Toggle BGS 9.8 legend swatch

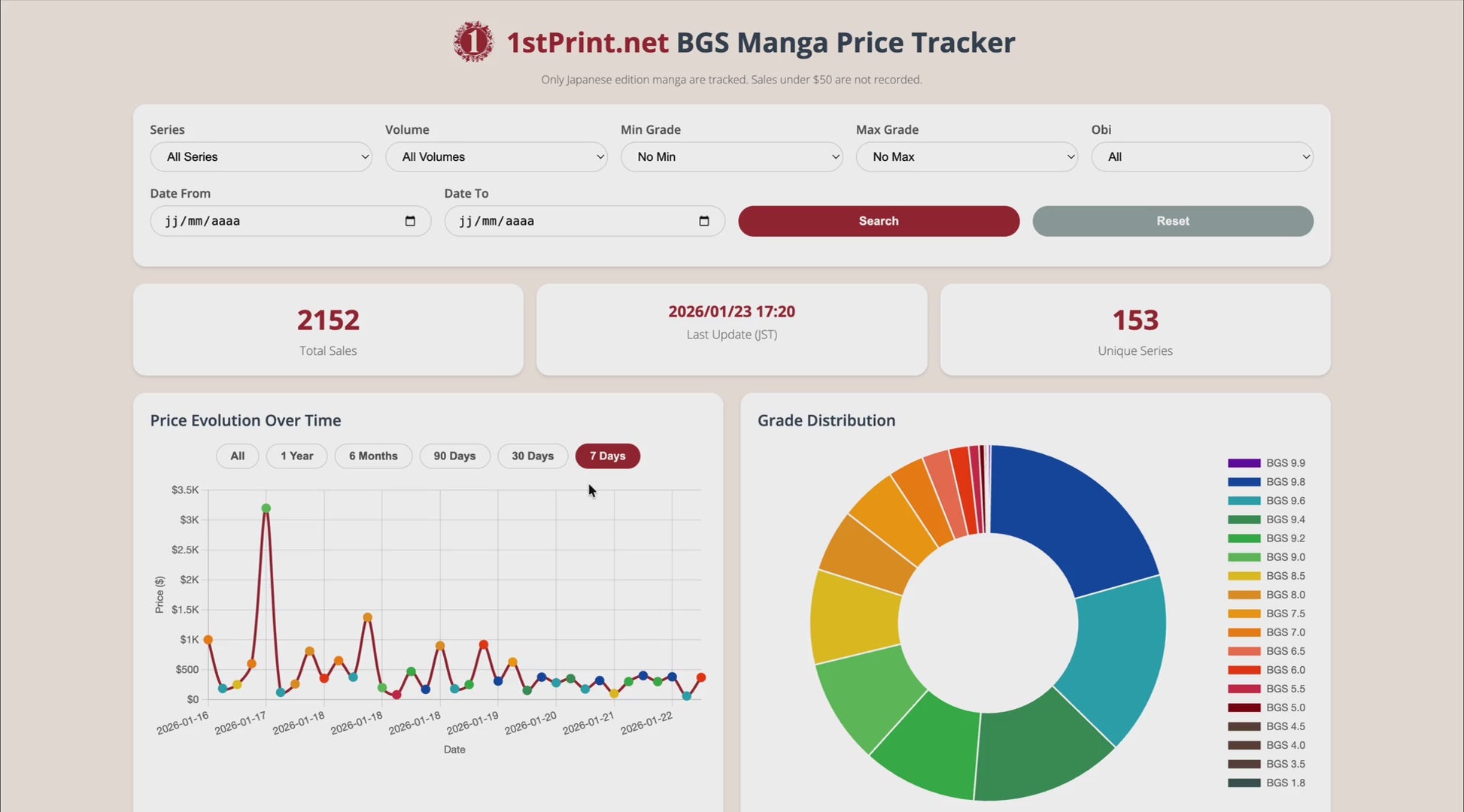pyautogui.click(x=1244, y=482)
